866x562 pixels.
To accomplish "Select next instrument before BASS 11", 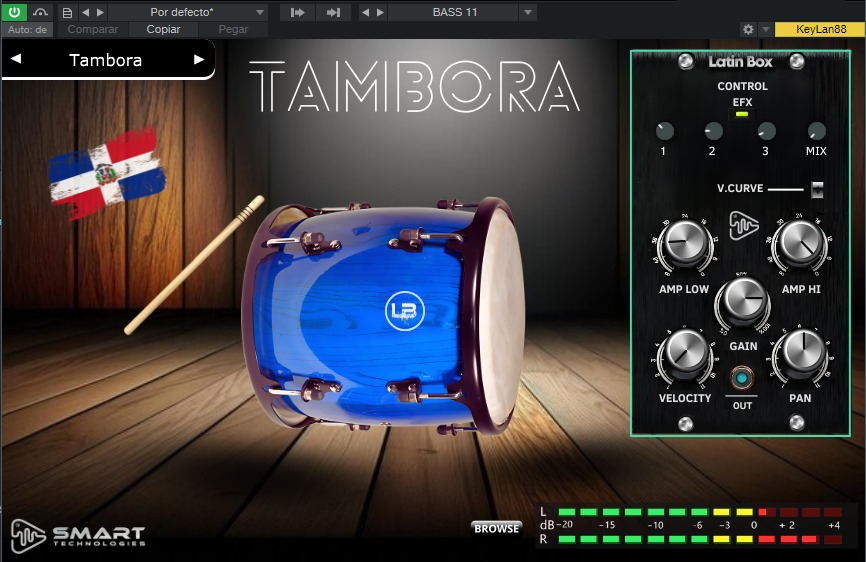I will [380, 12].
